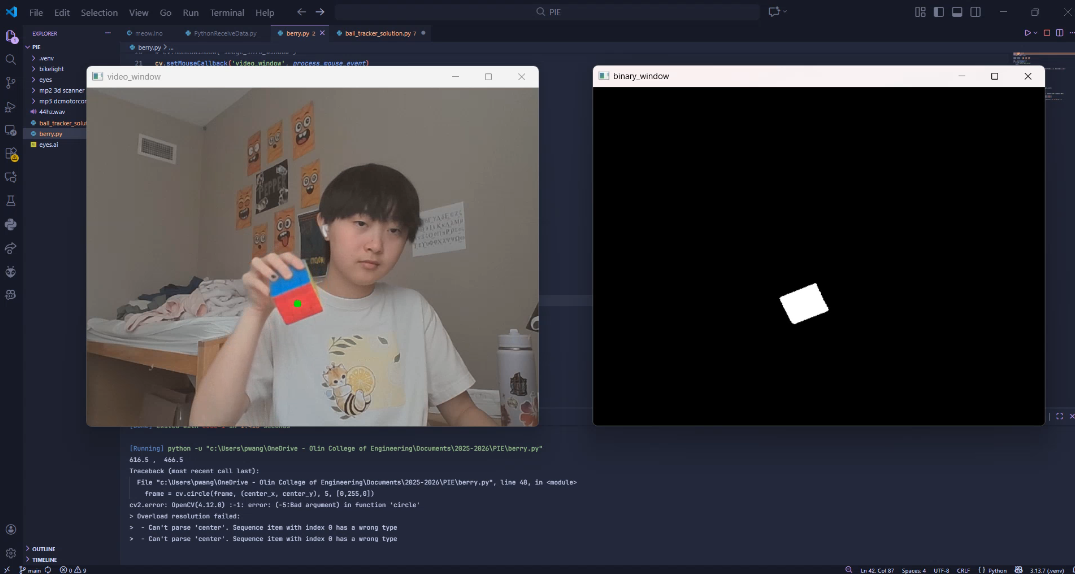Open Remote Explorer view in activity bar

click(x=11, y=130)
